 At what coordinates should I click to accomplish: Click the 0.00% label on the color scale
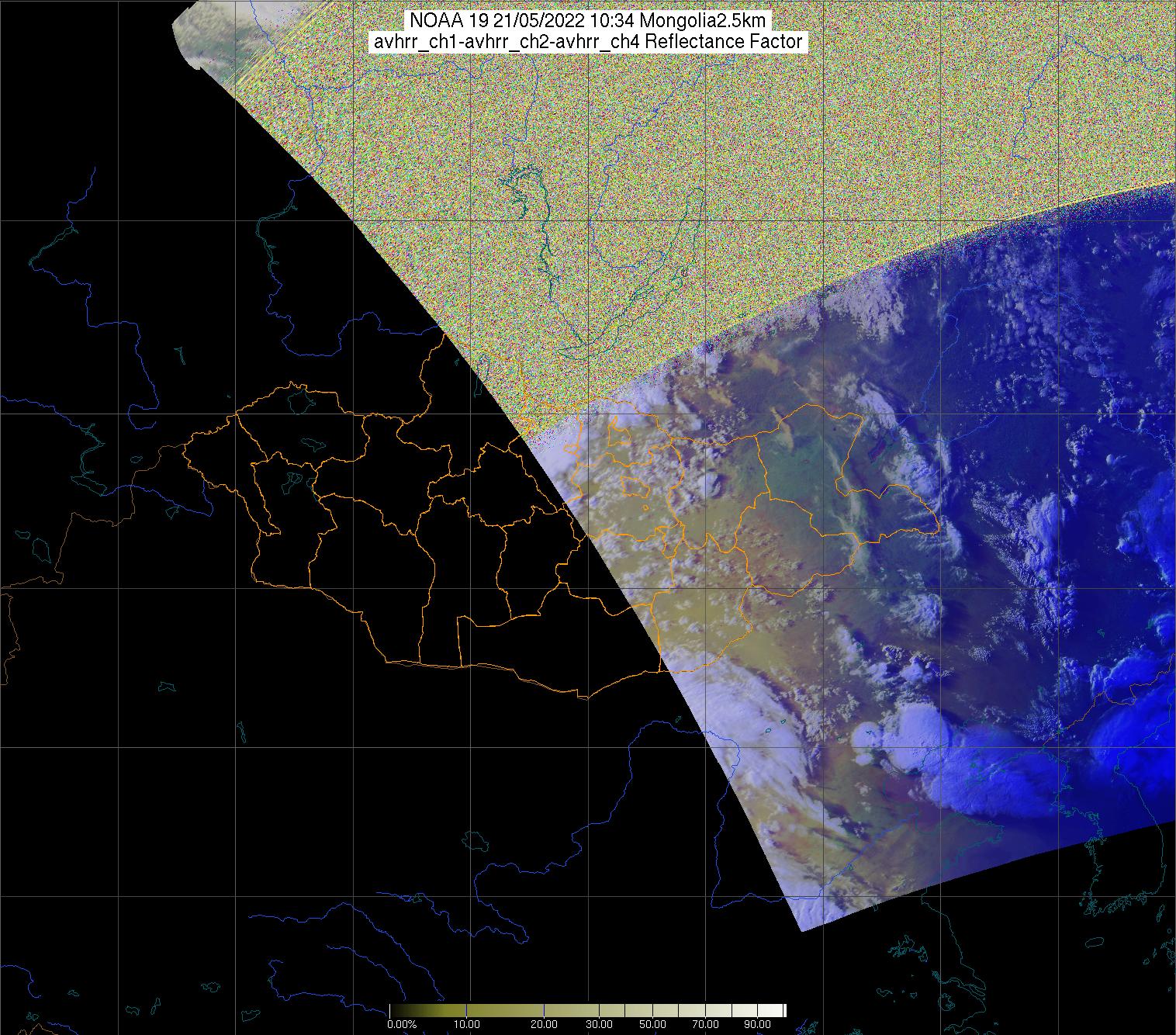pos(402,1025)
